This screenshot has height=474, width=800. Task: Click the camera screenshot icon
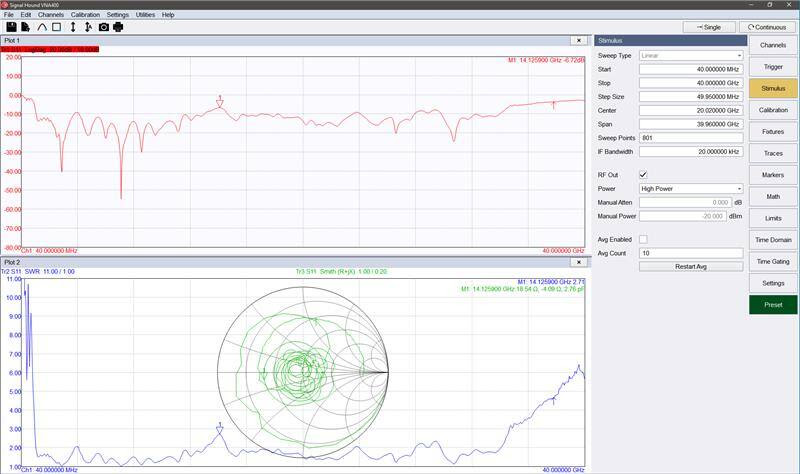click(104, 27)
